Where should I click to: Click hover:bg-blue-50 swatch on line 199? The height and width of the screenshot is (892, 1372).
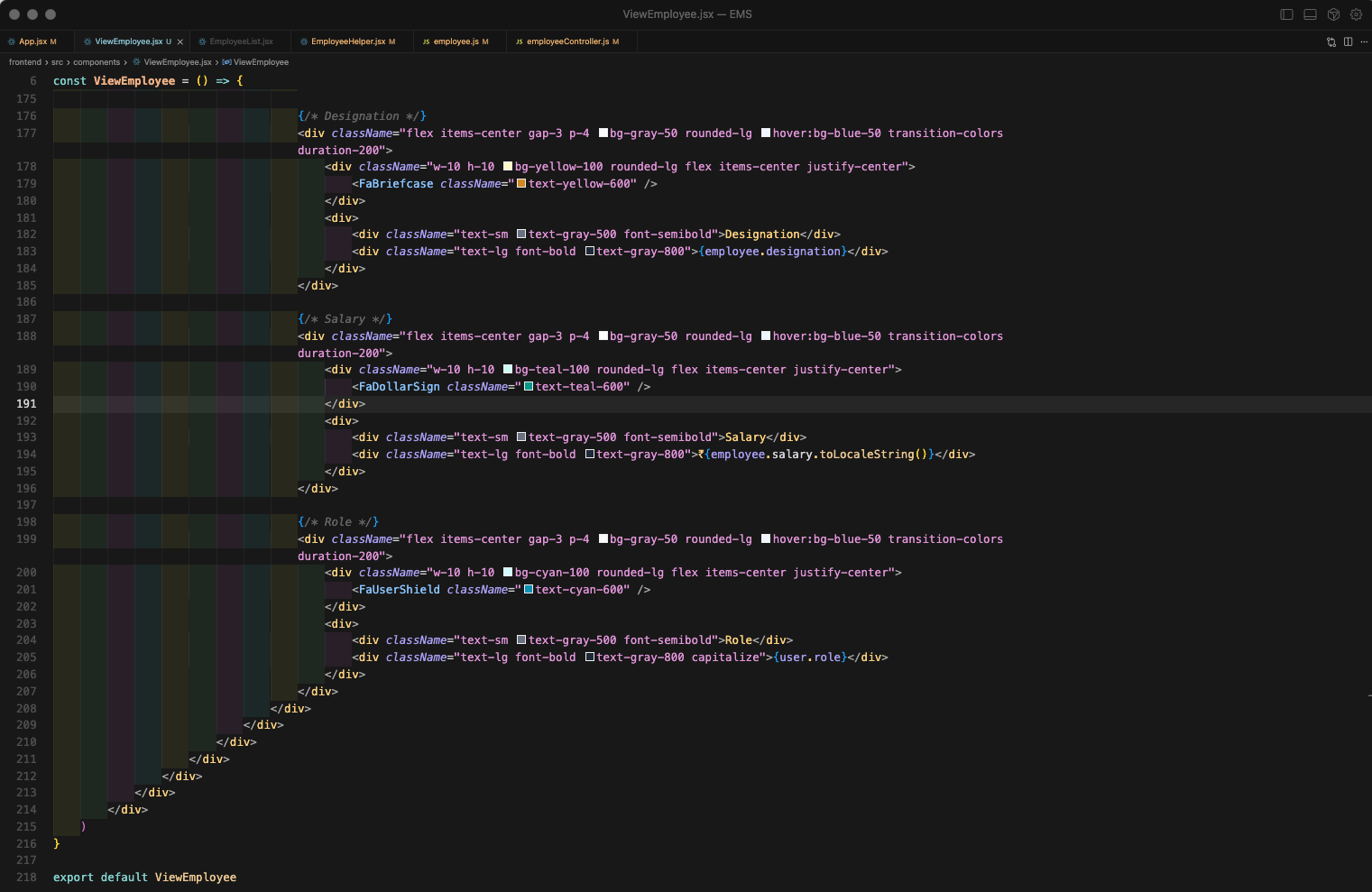point(766,539)
